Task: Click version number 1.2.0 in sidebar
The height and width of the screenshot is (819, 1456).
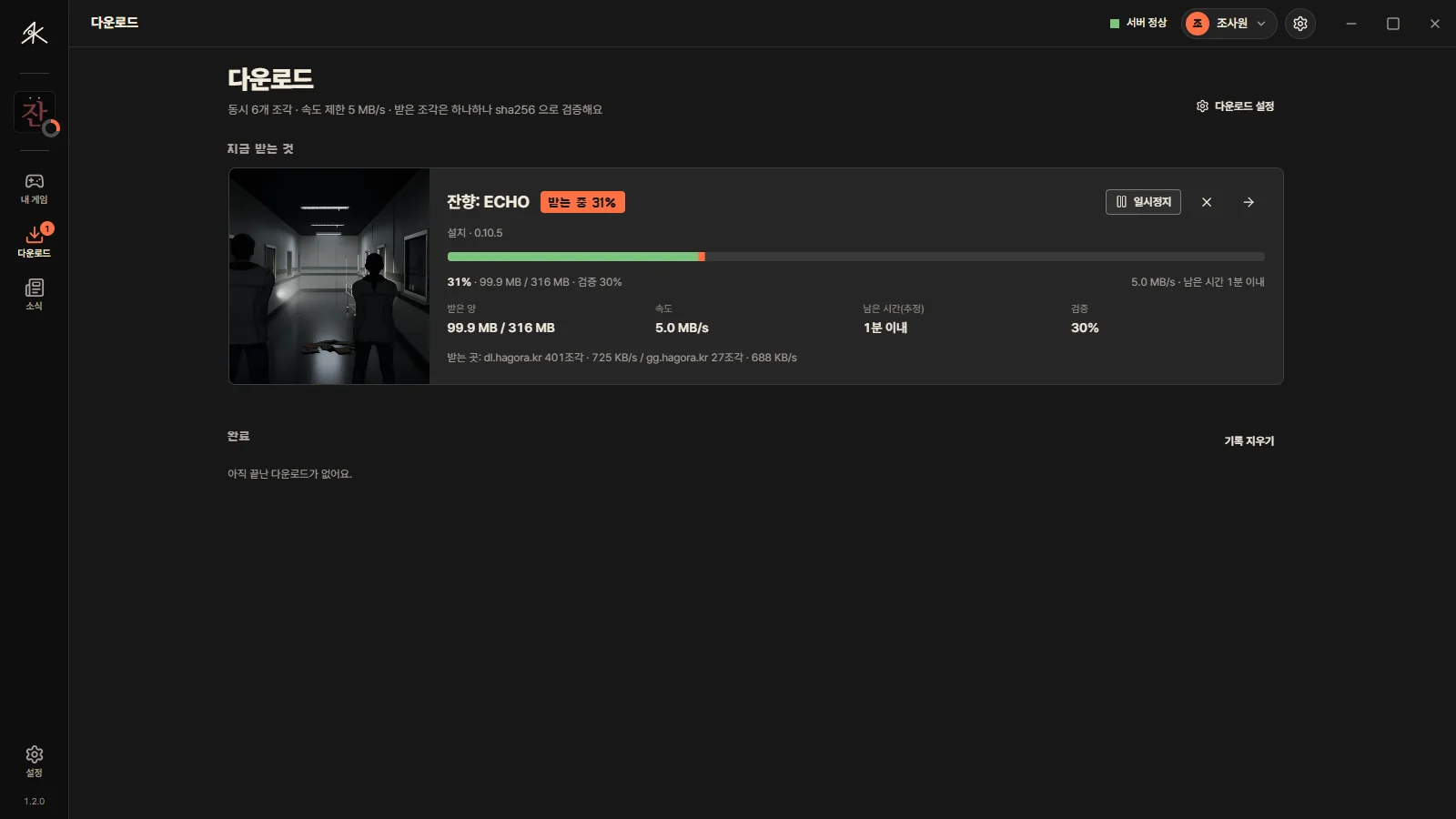Action: (x=35, y=802)
